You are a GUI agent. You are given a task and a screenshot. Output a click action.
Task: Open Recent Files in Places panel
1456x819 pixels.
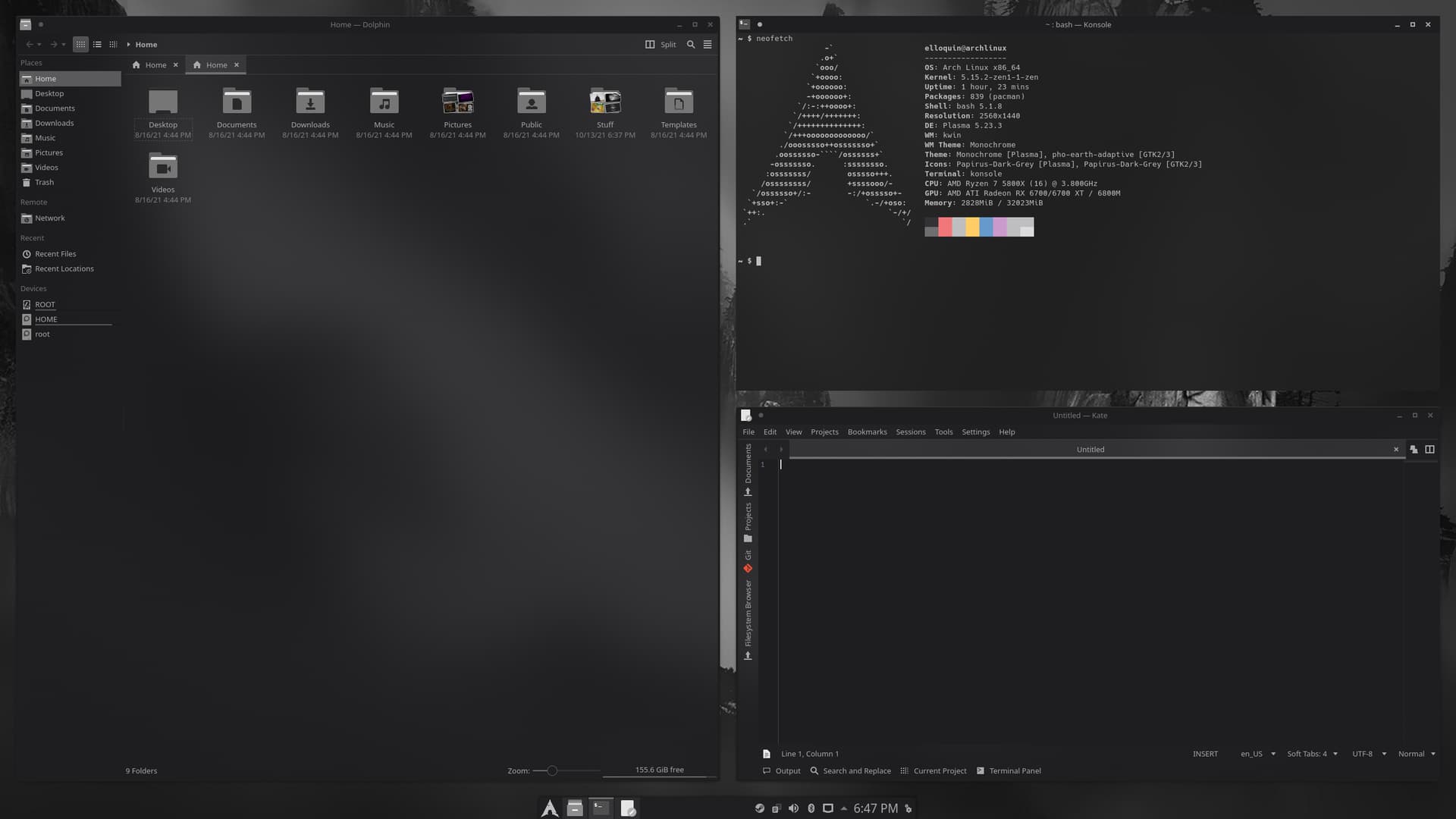coord(70,254)
